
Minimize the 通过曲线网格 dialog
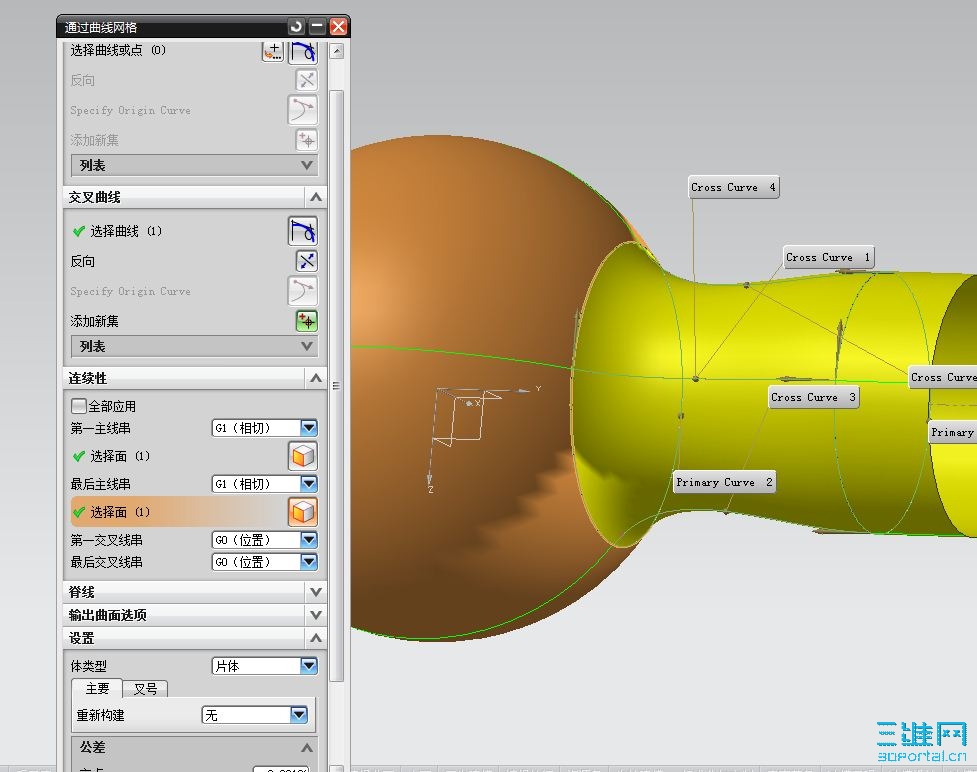click(317, 27)
